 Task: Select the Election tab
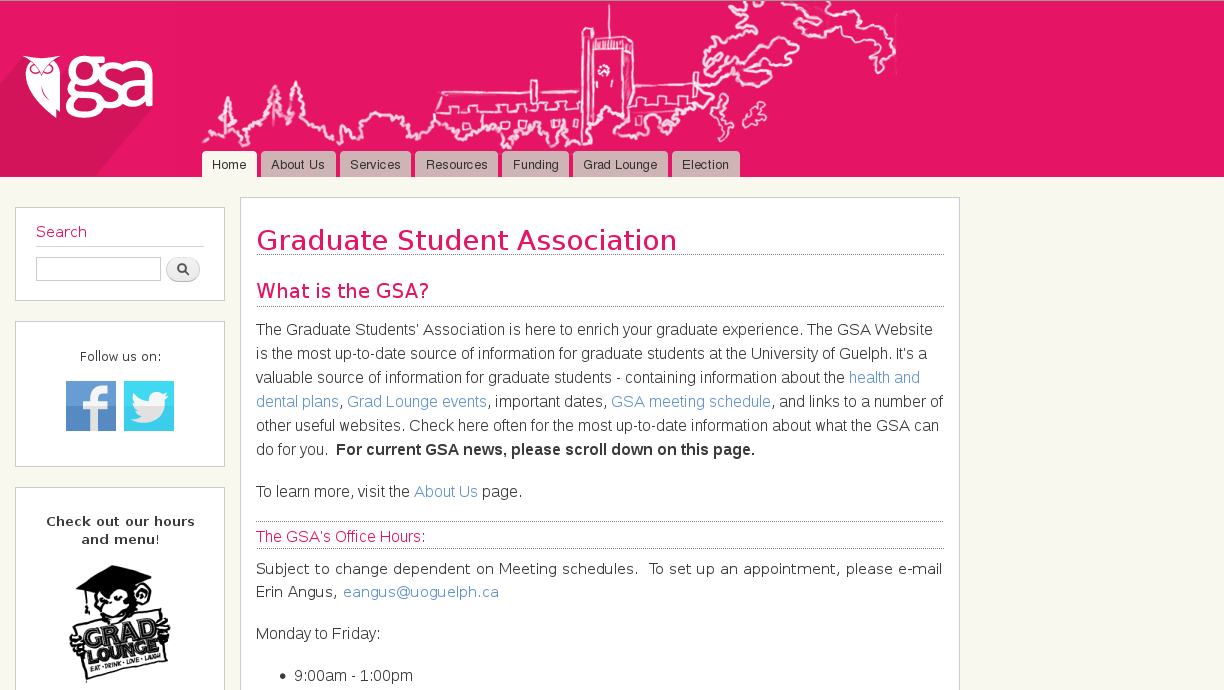pos(706,165)
